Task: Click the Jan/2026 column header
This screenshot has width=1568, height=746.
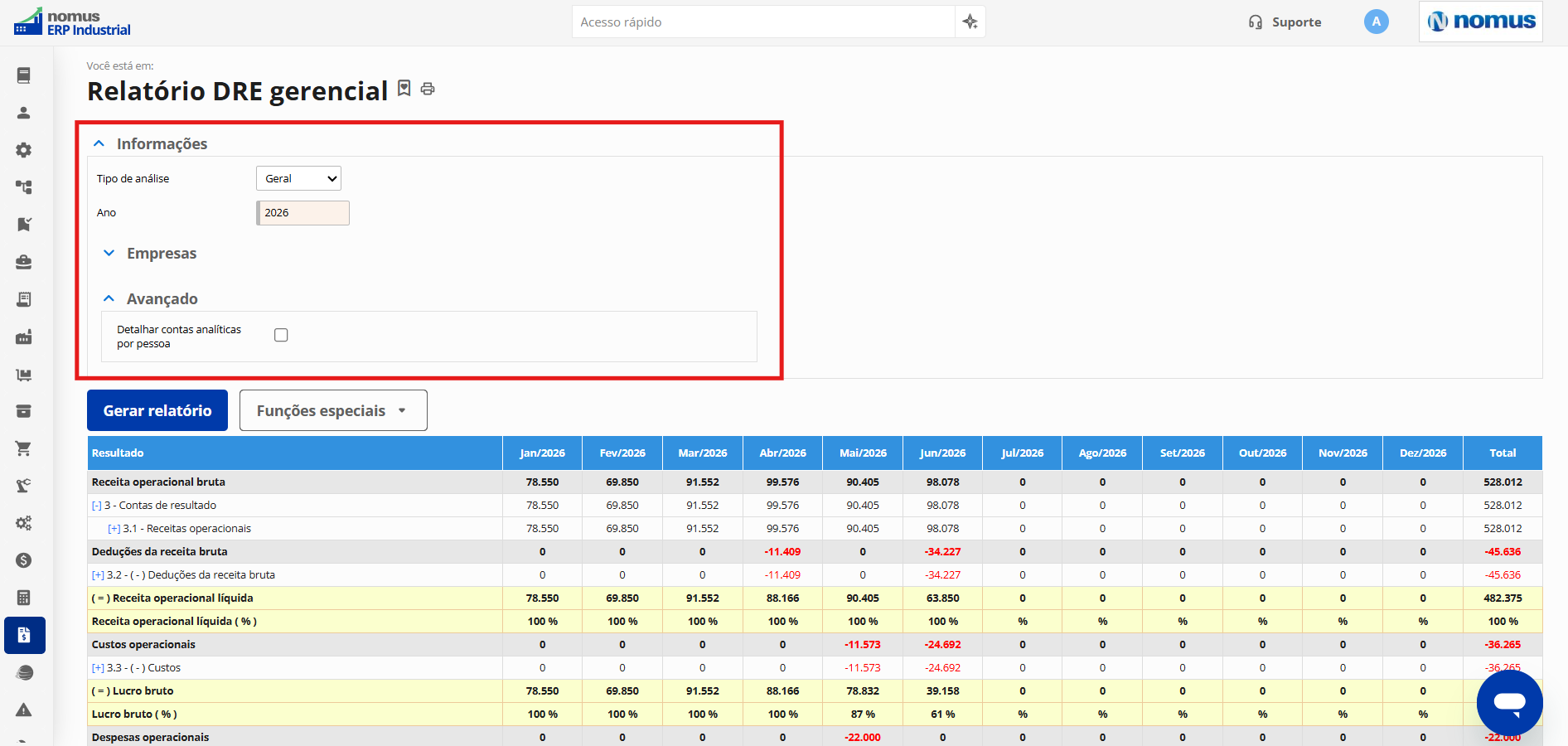Action: 542,453
